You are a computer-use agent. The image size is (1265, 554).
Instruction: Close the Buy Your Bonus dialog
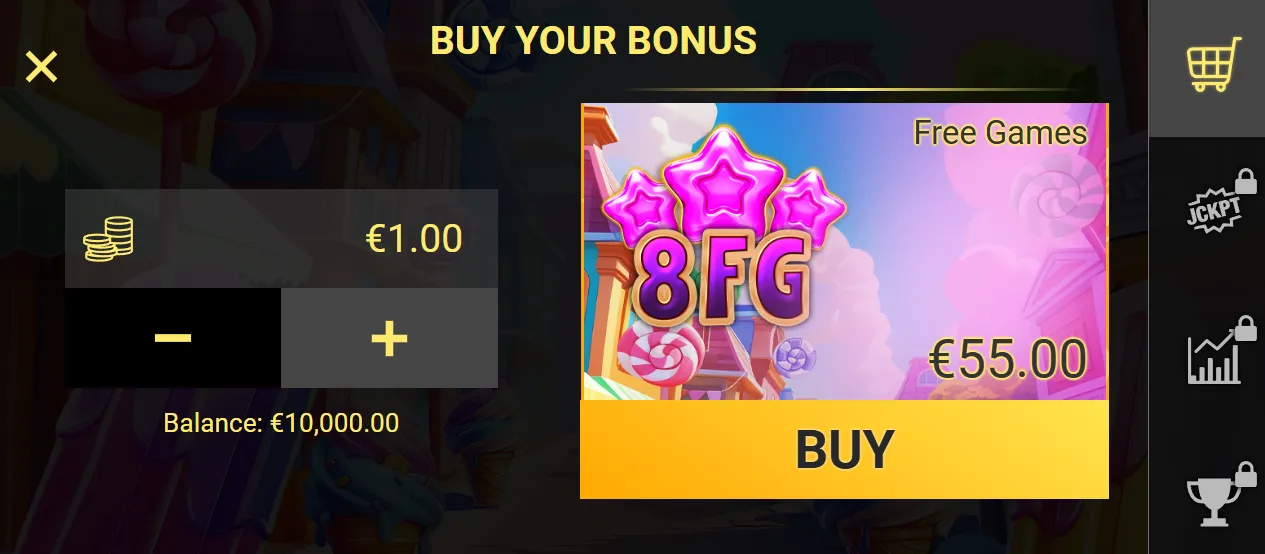(x=42, y=67)
